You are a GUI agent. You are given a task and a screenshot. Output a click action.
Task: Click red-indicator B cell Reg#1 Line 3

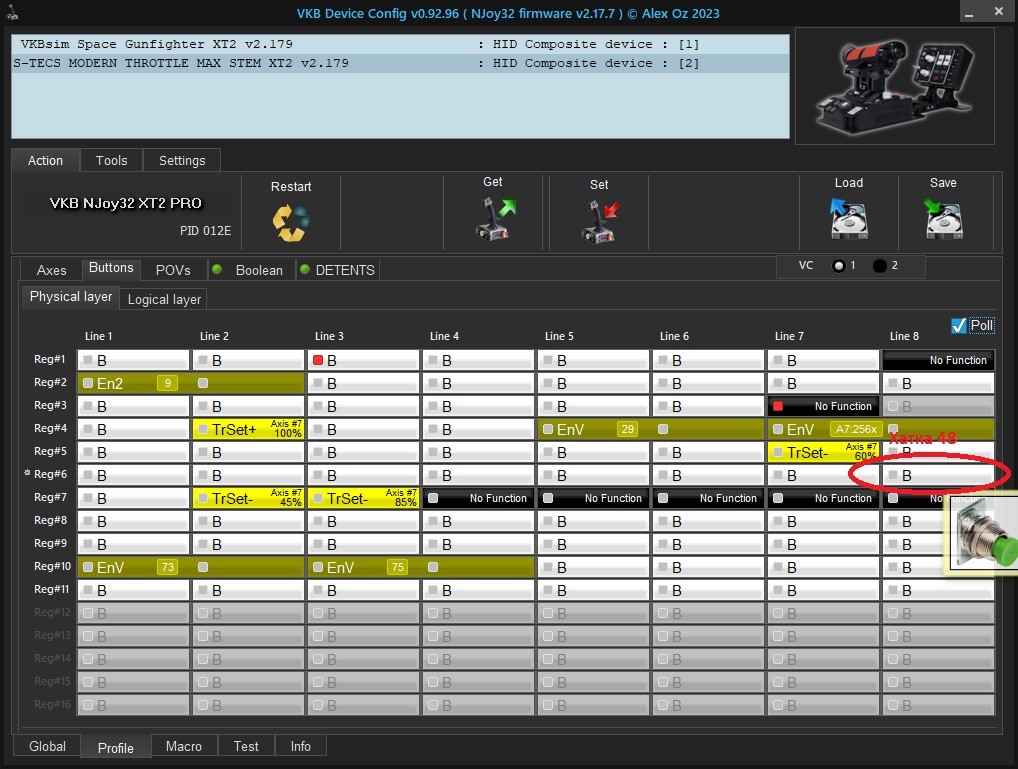coord(363,360)
